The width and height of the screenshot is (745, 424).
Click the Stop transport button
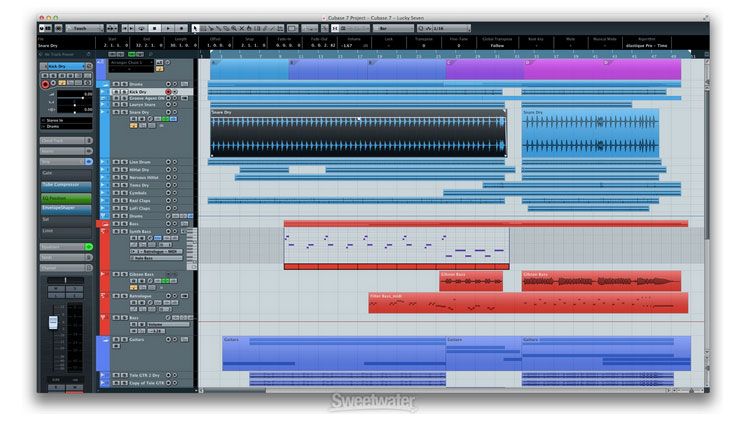154,29
